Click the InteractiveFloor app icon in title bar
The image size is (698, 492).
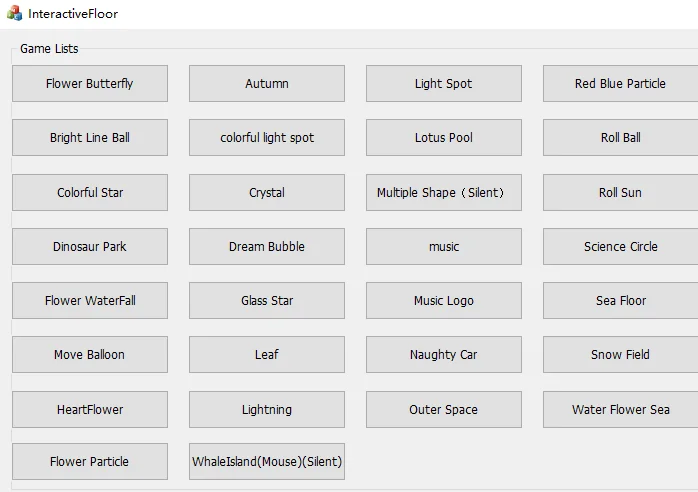[x=14, y=14]
